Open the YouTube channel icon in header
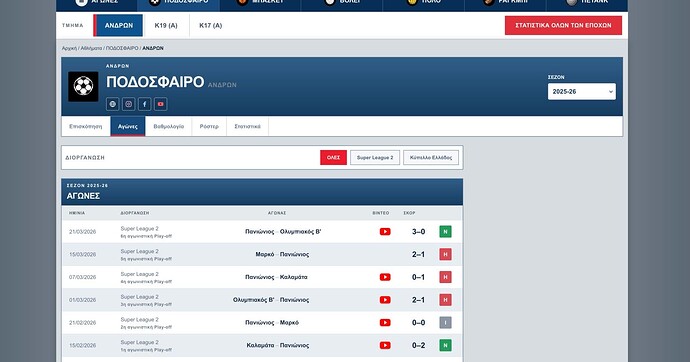690x362 pixels. [x=161, y=104]
